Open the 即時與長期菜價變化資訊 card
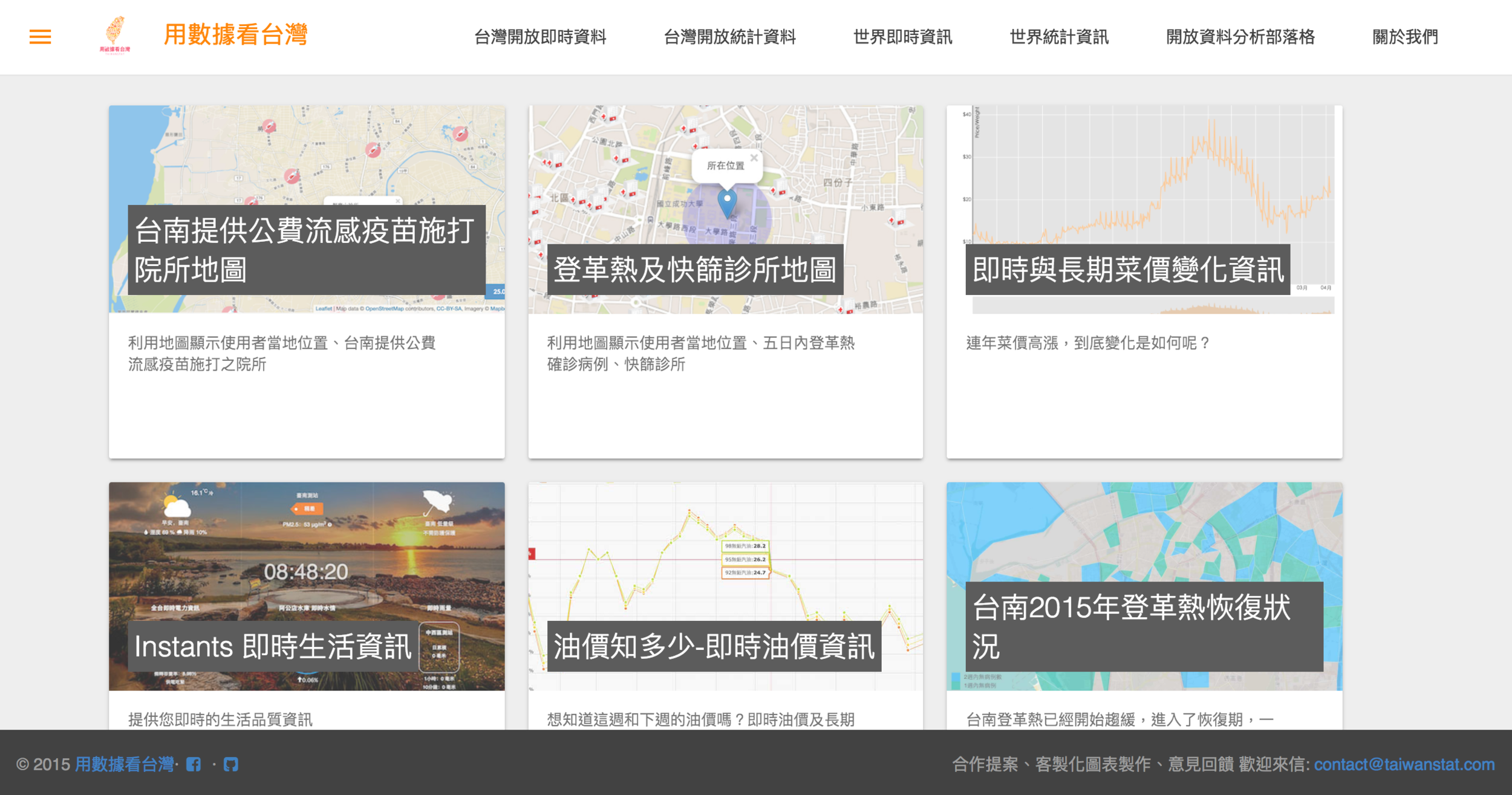 1127,270
